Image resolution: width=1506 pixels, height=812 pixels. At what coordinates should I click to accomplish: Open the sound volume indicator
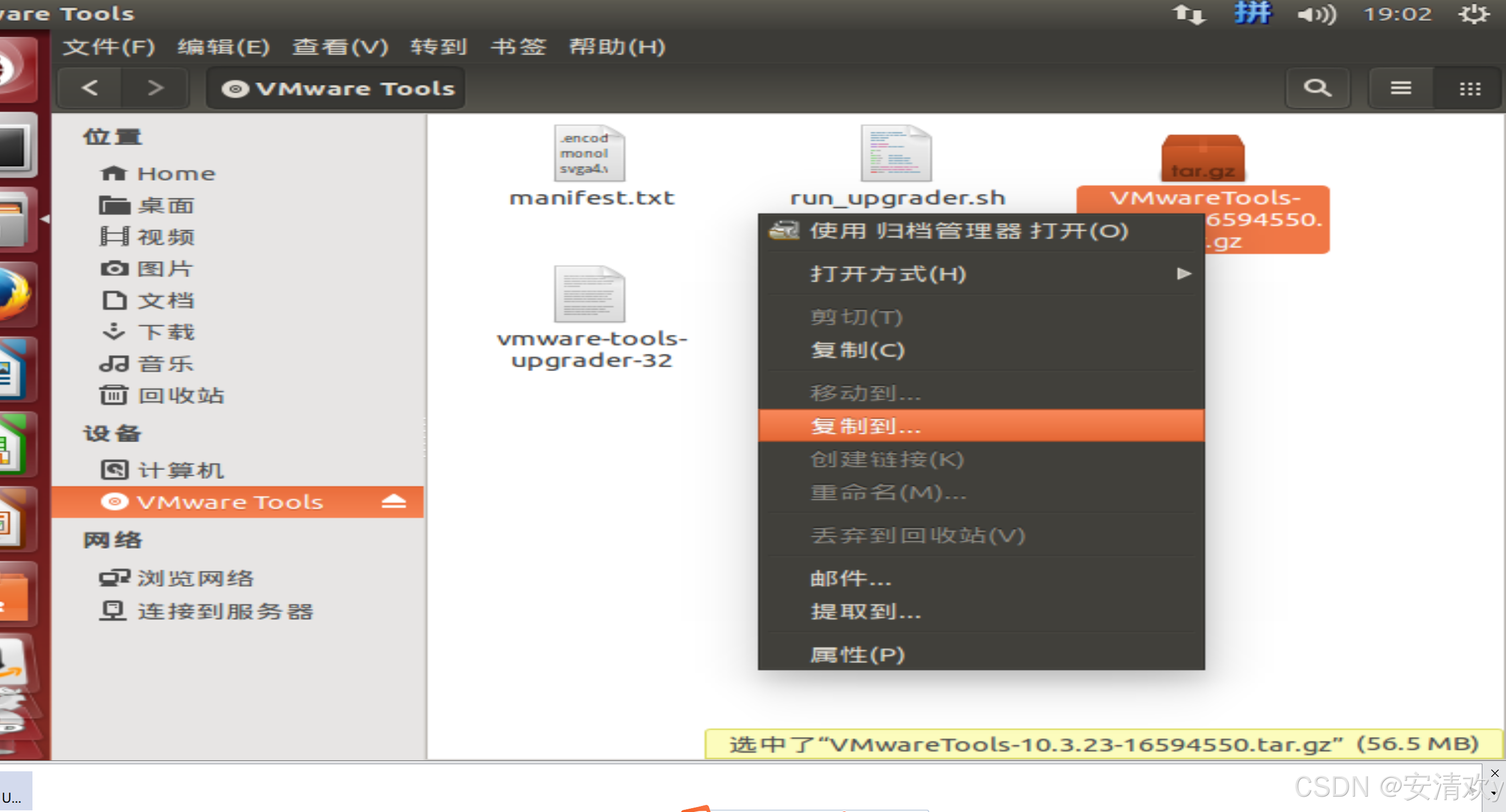pyautogui.click(x=1316, y=14)
